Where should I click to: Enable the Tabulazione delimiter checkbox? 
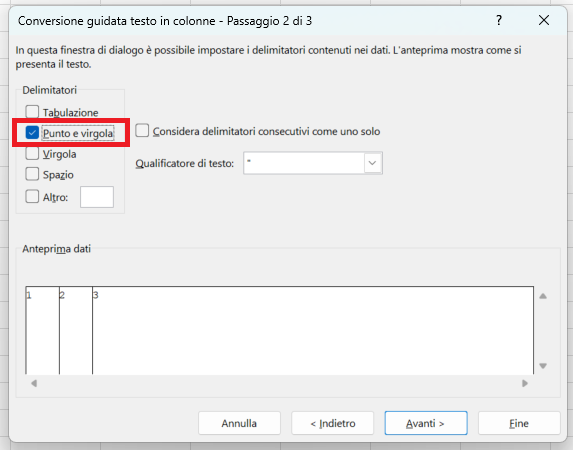(32, 111)
